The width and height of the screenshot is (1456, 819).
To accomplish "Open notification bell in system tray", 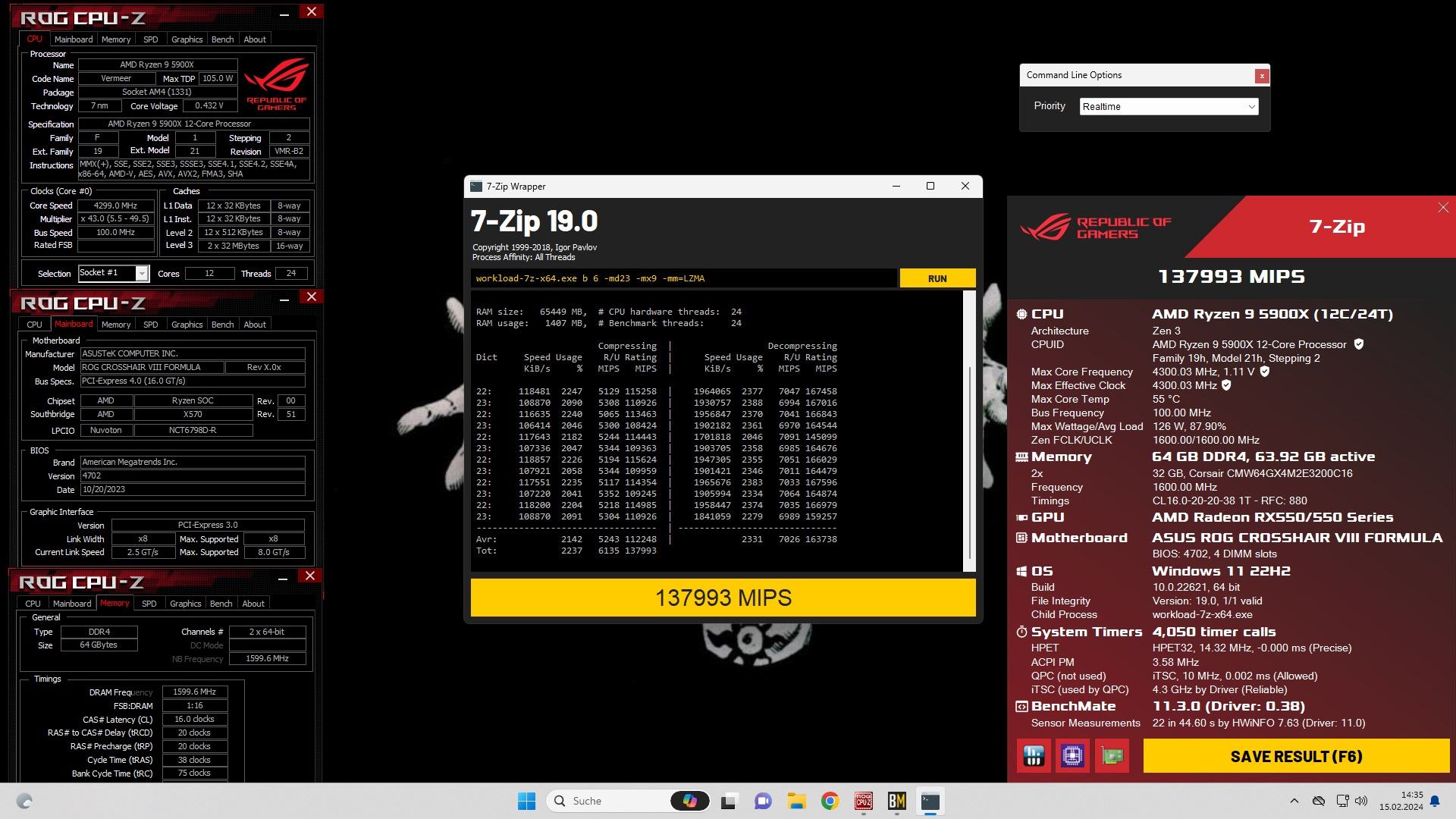I will point(1435,801).
